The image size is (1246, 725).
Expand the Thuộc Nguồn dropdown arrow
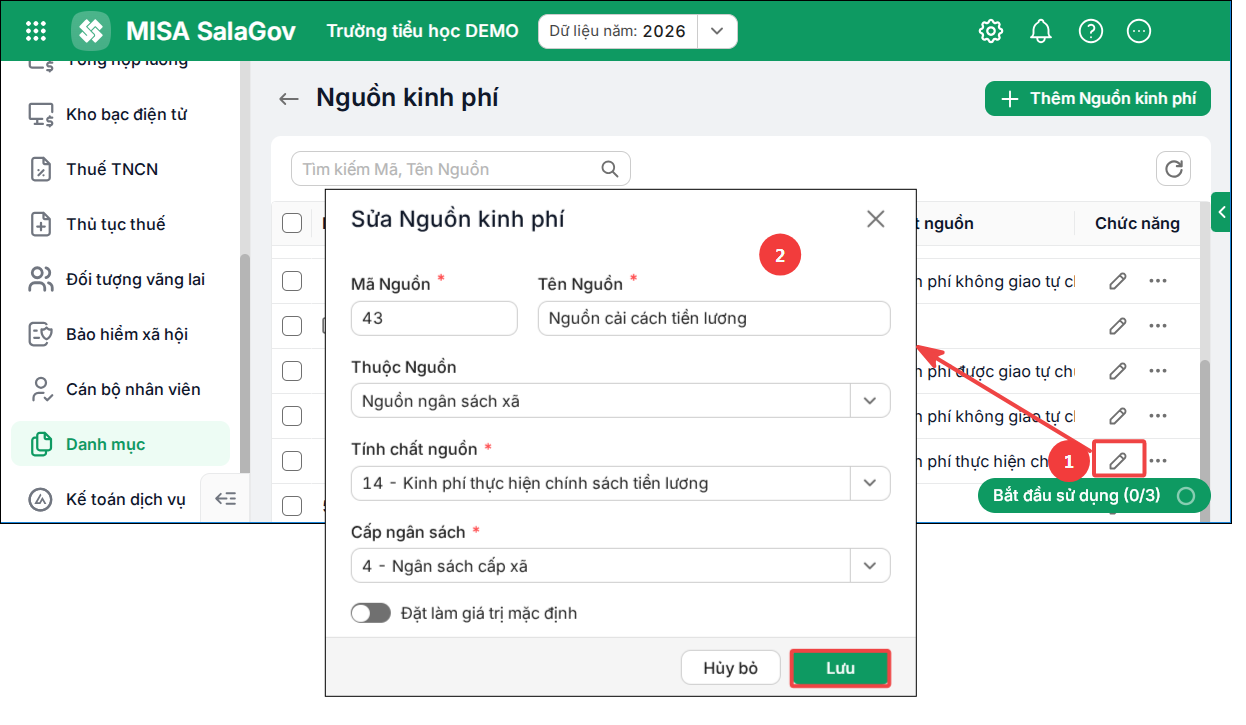click(869, 401)
